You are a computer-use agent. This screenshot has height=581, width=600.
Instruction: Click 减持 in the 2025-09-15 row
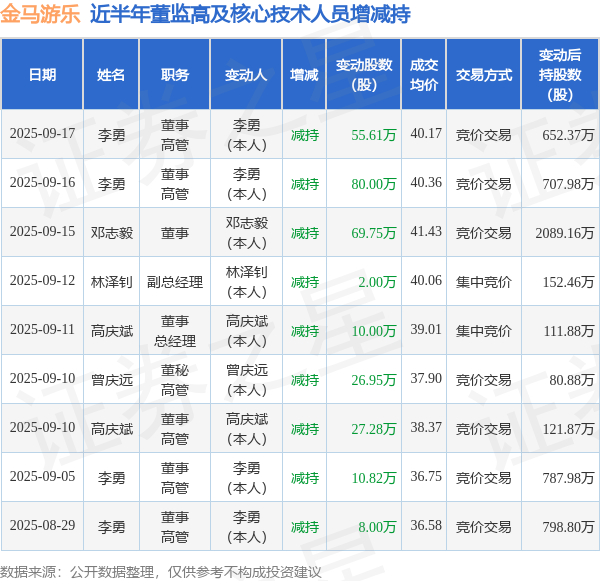[305, 233]
